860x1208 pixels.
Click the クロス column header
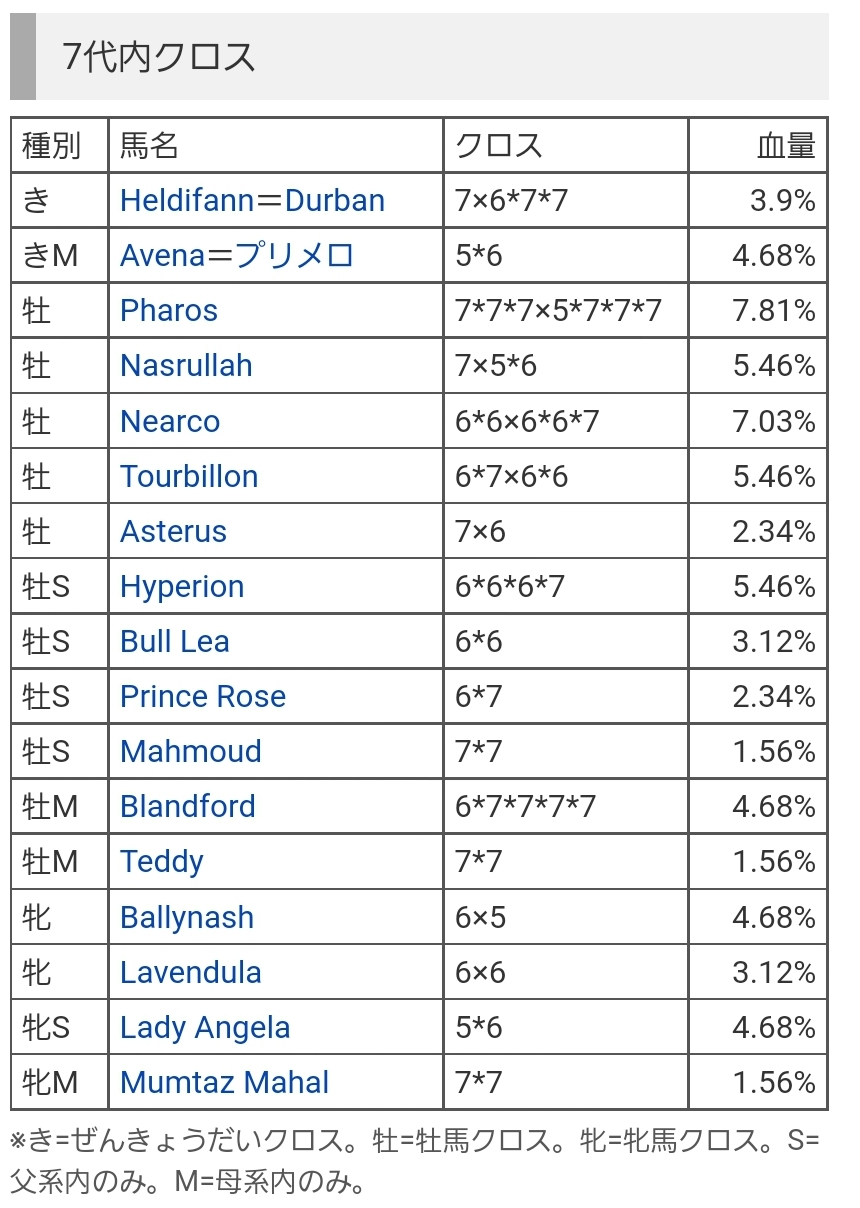[x=499, y=145]
